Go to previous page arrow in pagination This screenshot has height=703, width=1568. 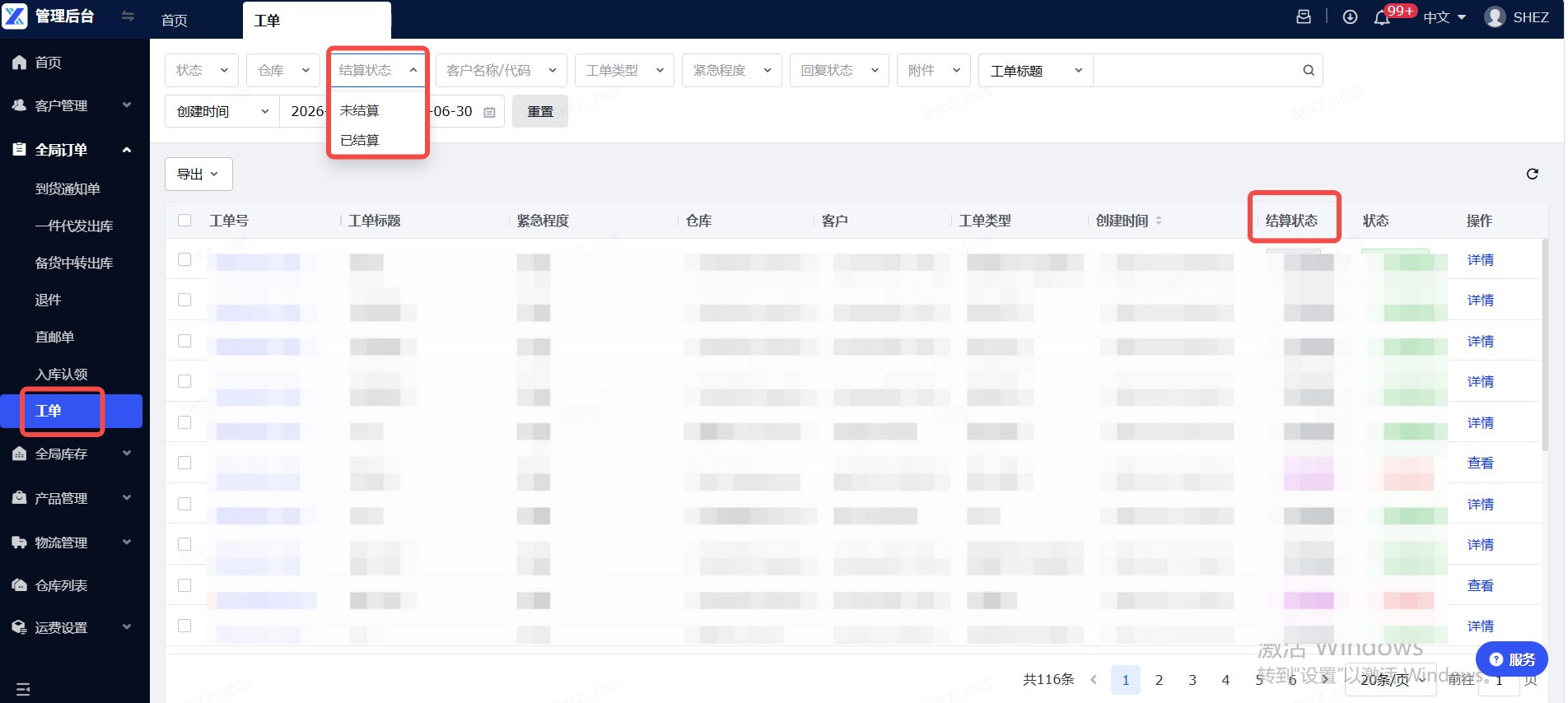[1094, 679]
